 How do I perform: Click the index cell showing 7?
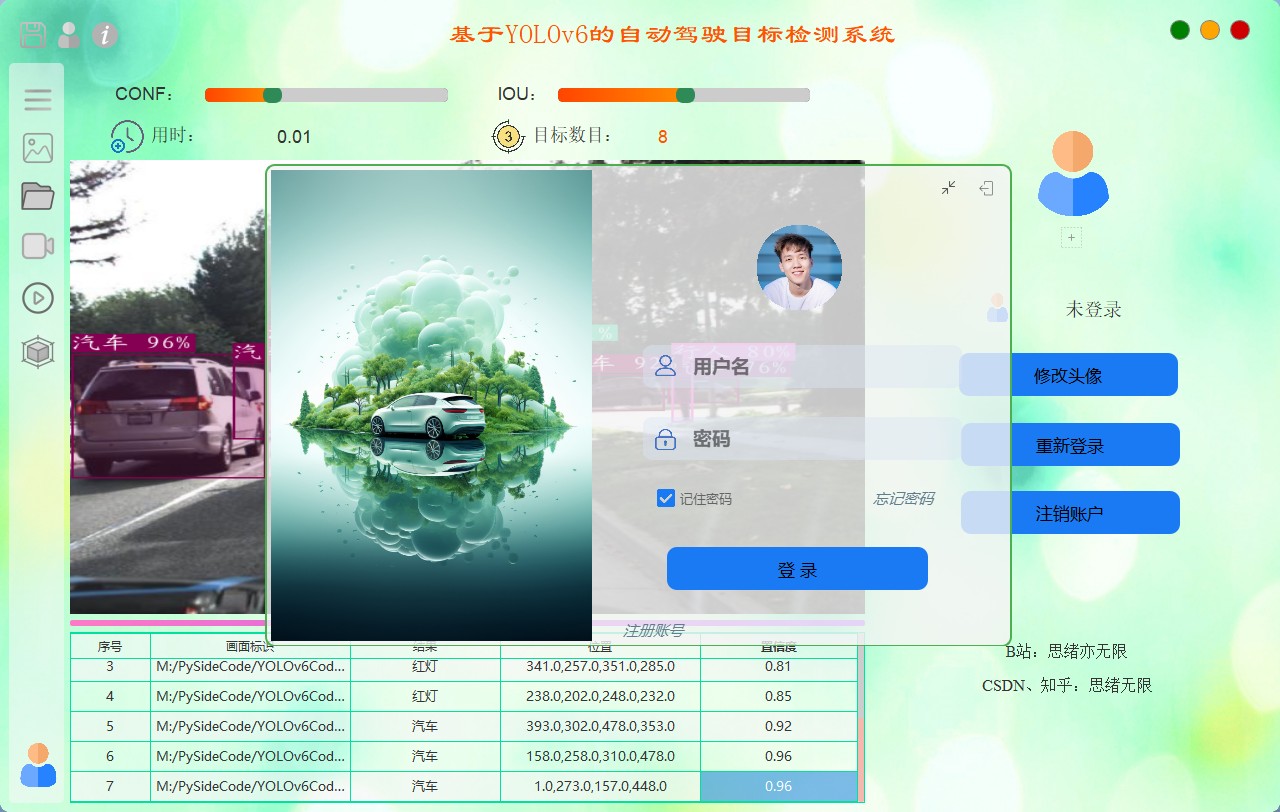[x=110, y=786]
